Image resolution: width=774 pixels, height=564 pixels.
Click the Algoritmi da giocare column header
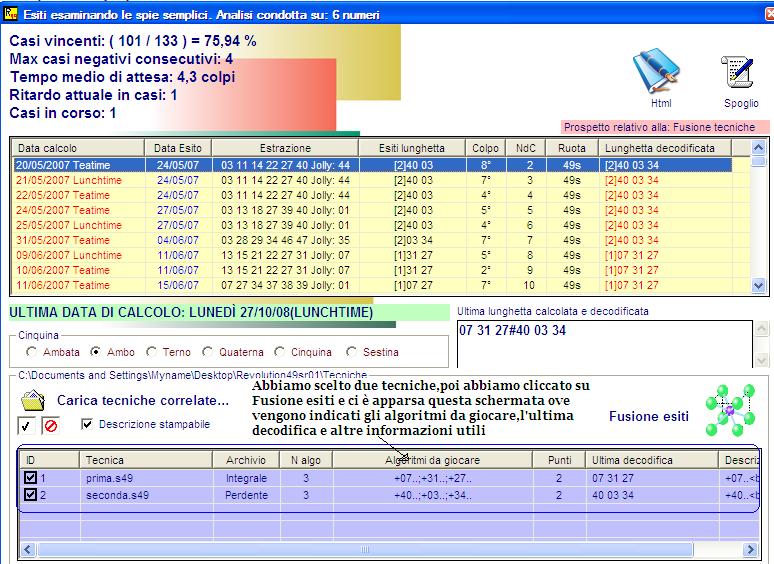[432, 460]
